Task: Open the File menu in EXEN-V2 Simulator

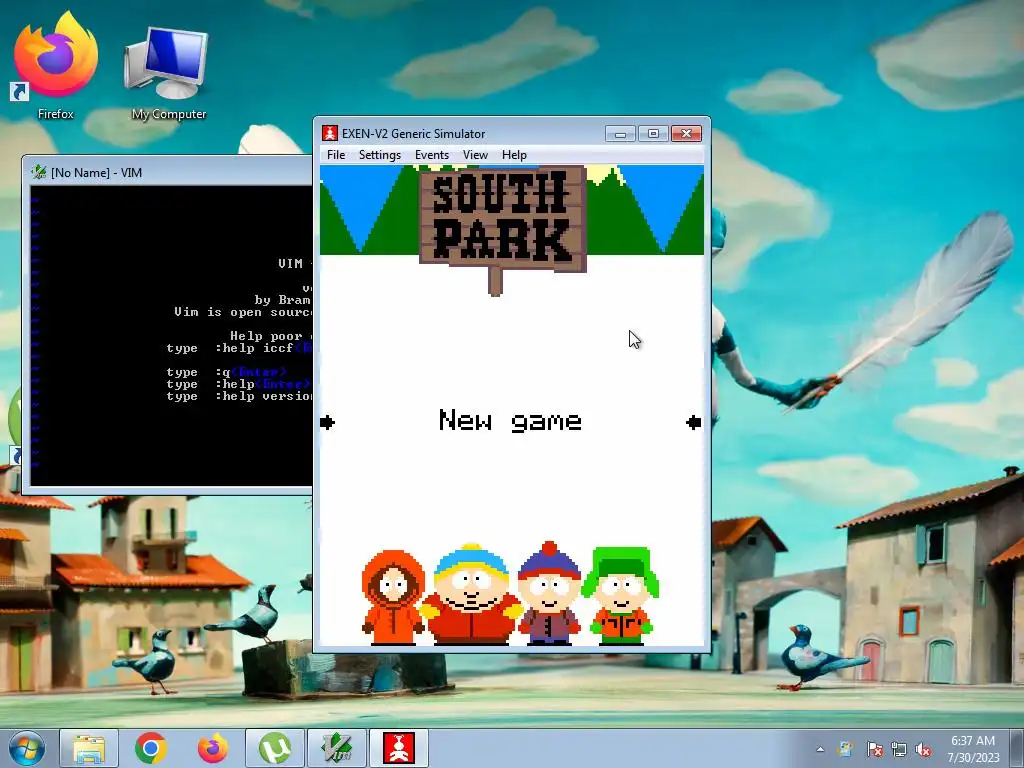Action: [x=336, y=155]
